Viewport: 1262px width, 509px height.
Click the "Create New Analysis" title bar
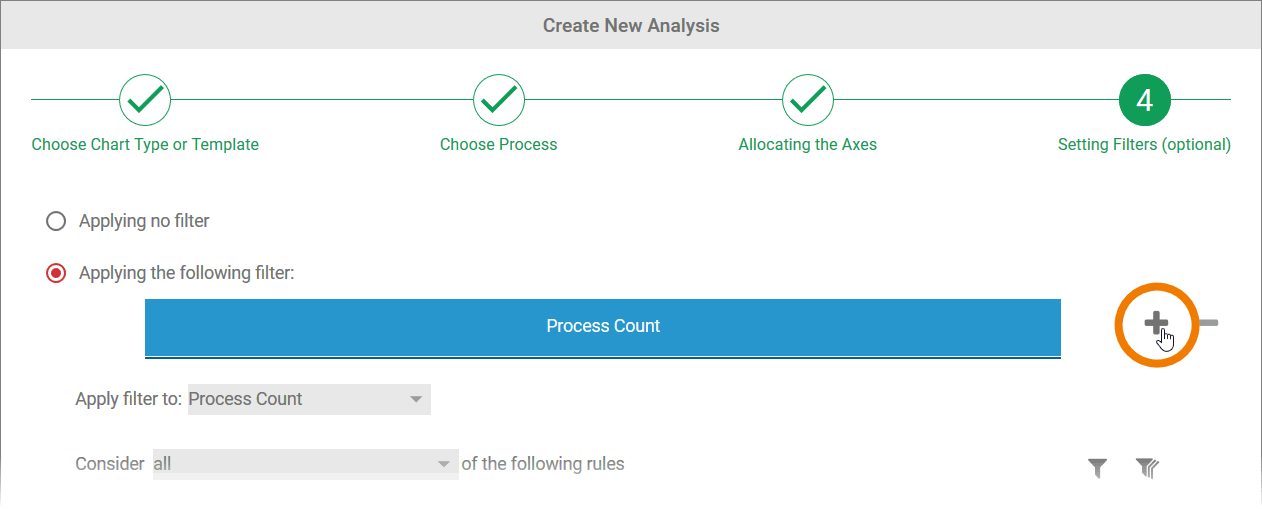coord(630,25)
